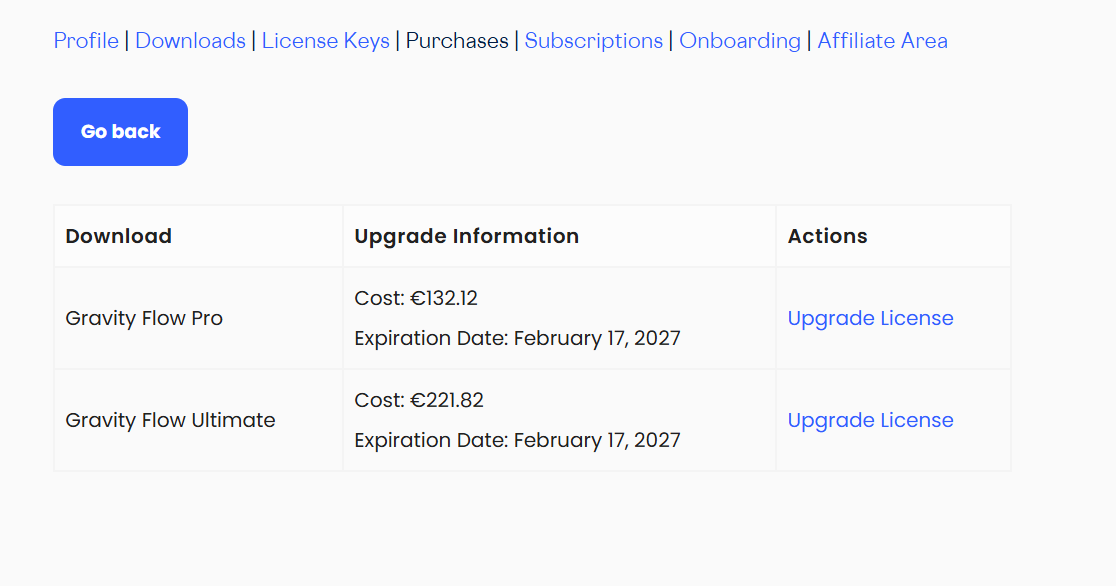
Task: Select the Gravity Flow Pro product name
Action: 144,318
